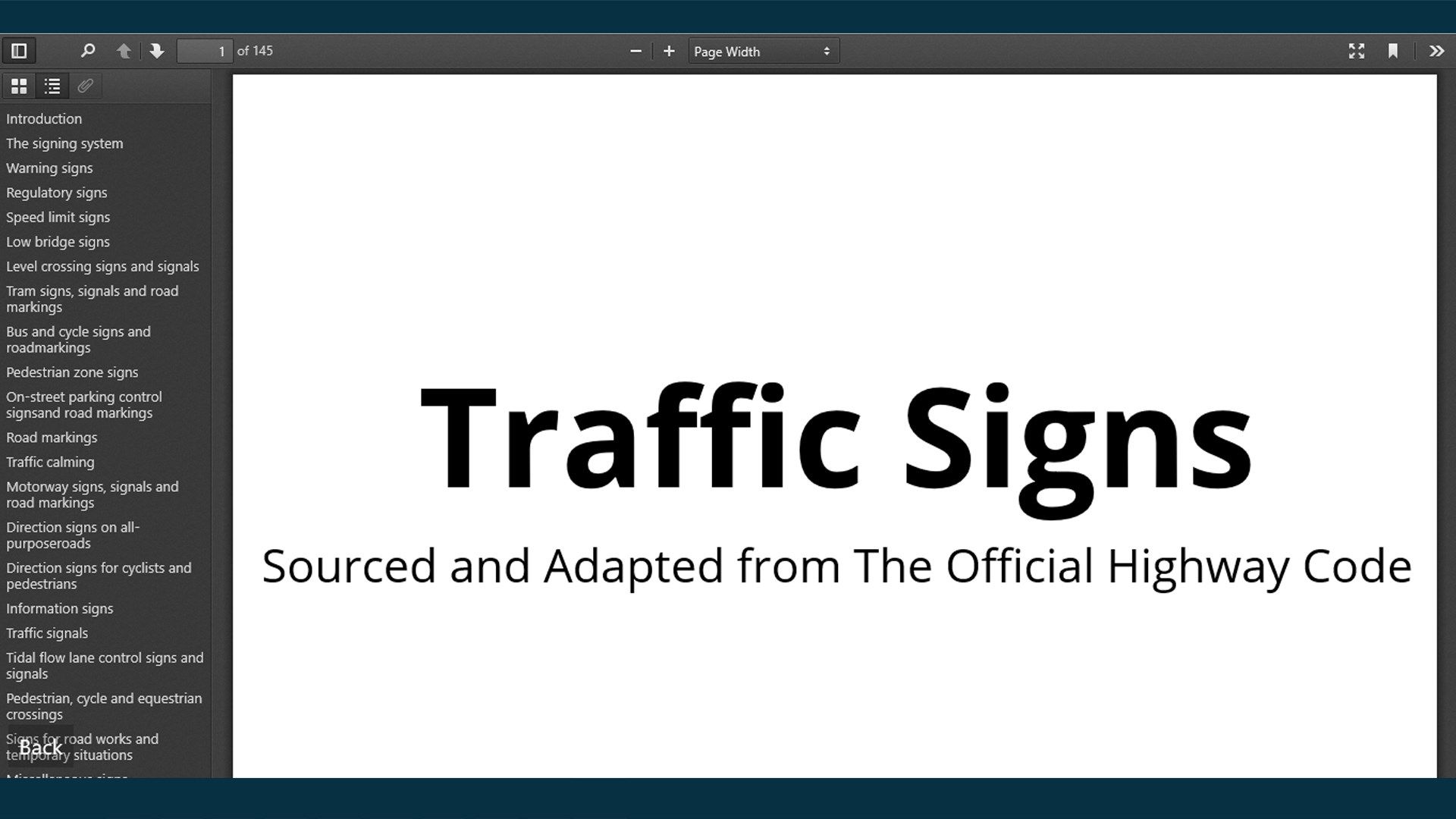Toggle fullscreen view icon

(1356, 51)
